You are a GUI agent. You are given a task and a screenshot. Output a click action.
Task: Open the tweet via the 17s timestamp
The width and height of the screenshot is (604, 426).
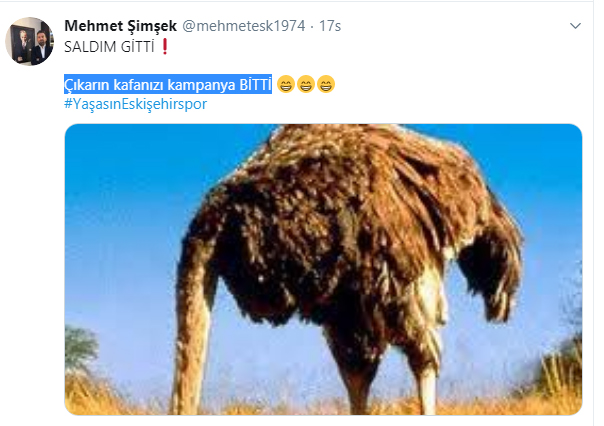[330, 26]
